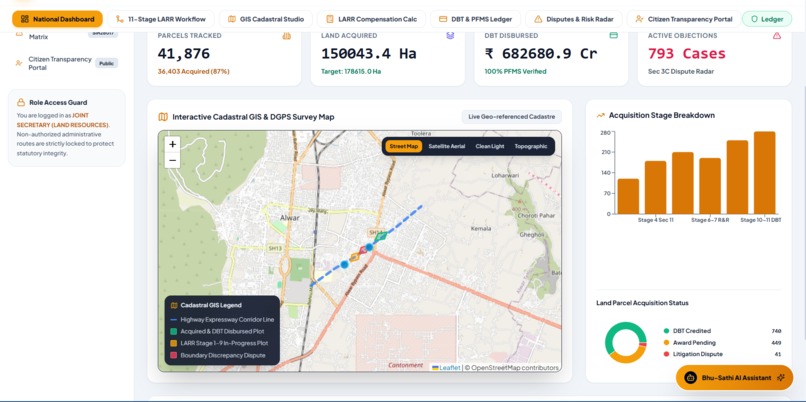806x402 pixels.
Task: Open DBT & PFMS Ledger tab
Action: click(x=475, y=19)
